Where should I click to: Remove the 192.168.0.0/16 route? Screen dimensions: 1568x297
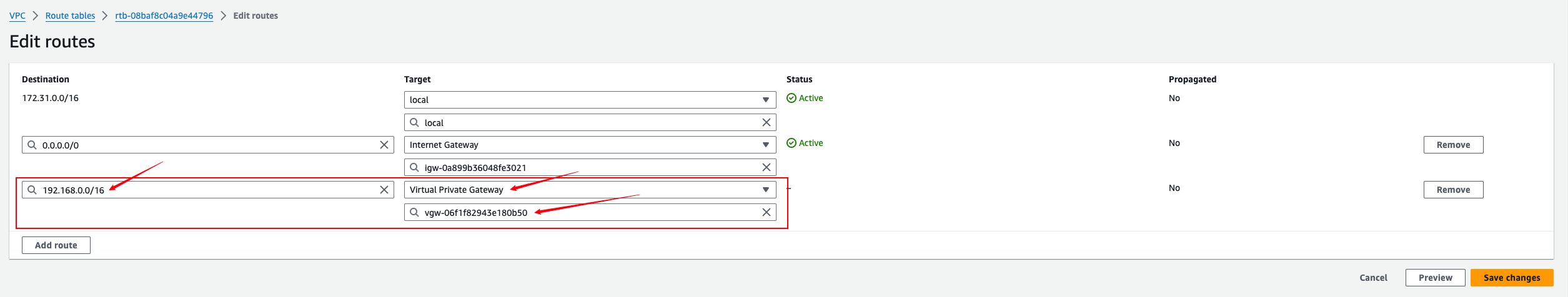tap(1453, 190)
